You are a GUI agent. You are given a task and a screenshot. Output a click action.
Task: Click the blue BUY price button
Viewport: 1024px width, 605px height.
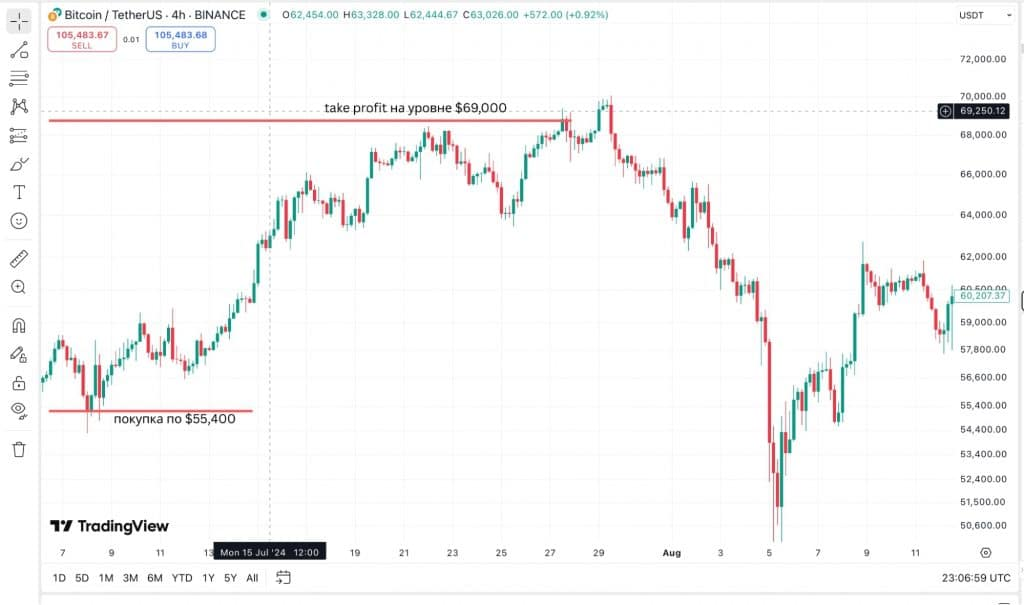pyautogui.click(x=180, y=40)
